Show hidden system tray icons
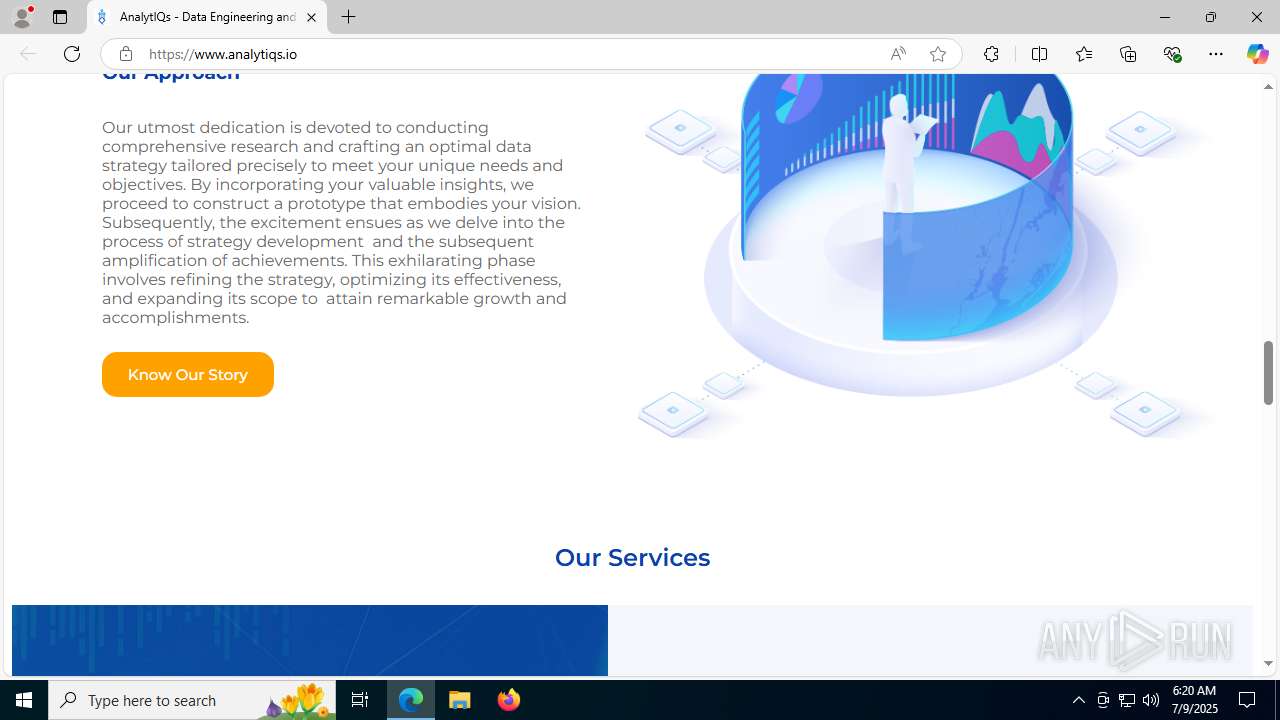 point(1078,700)
